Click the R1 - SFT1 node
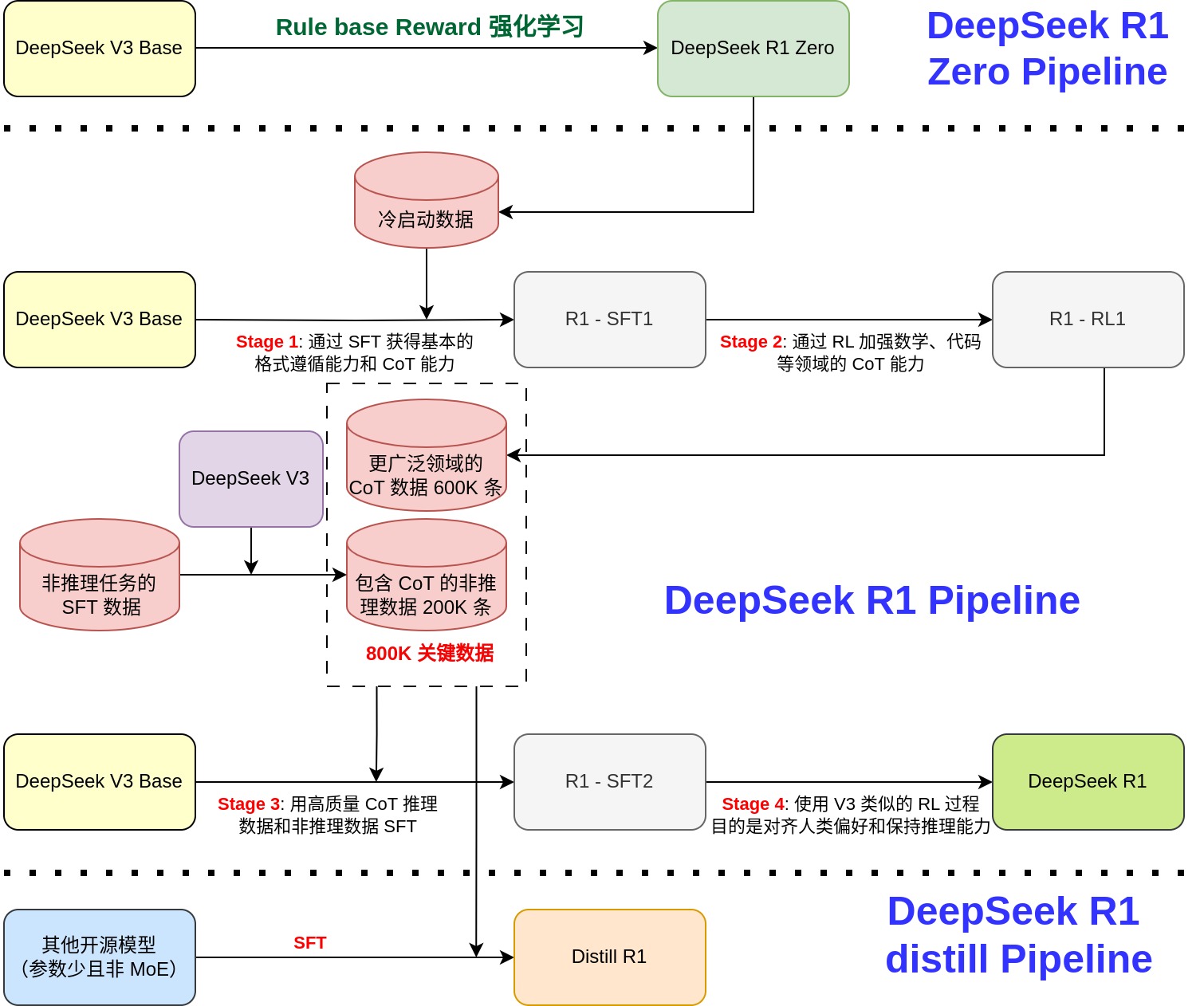Image resolution: width=1204 pixels, height=1006 pixels. [610, 320]
